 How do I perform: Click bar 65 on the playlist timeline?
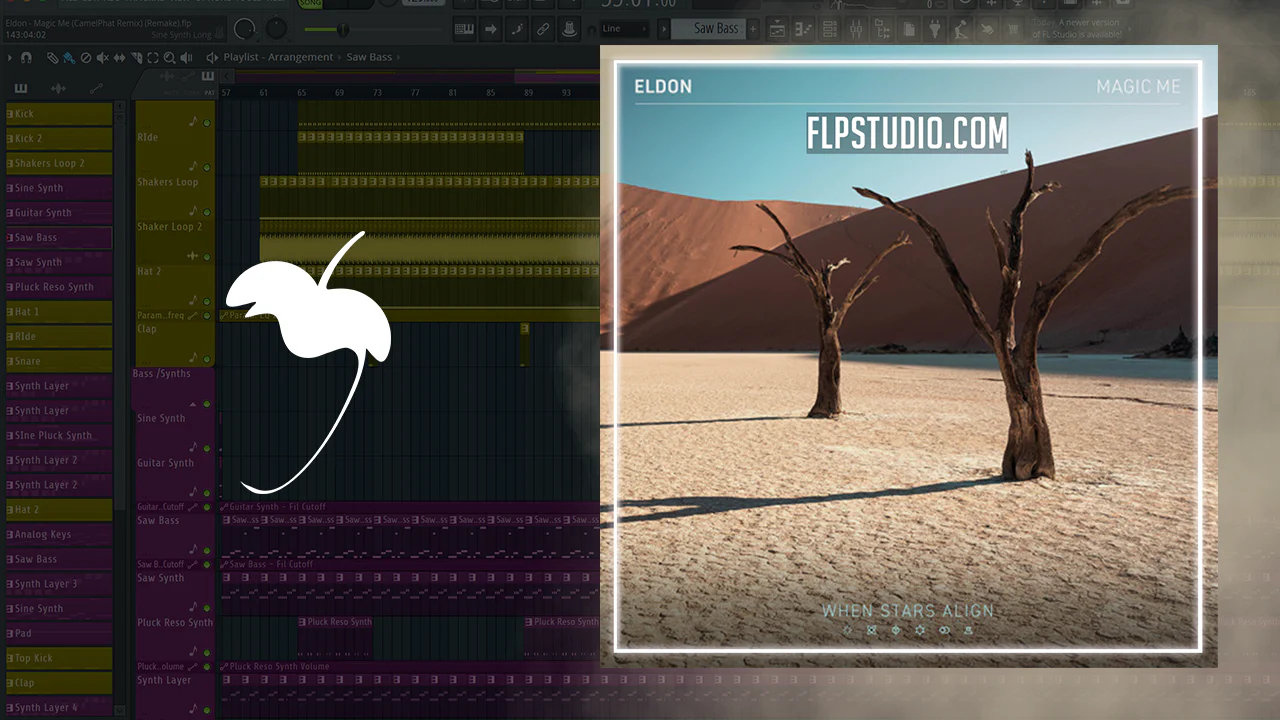tap(302, 93)
